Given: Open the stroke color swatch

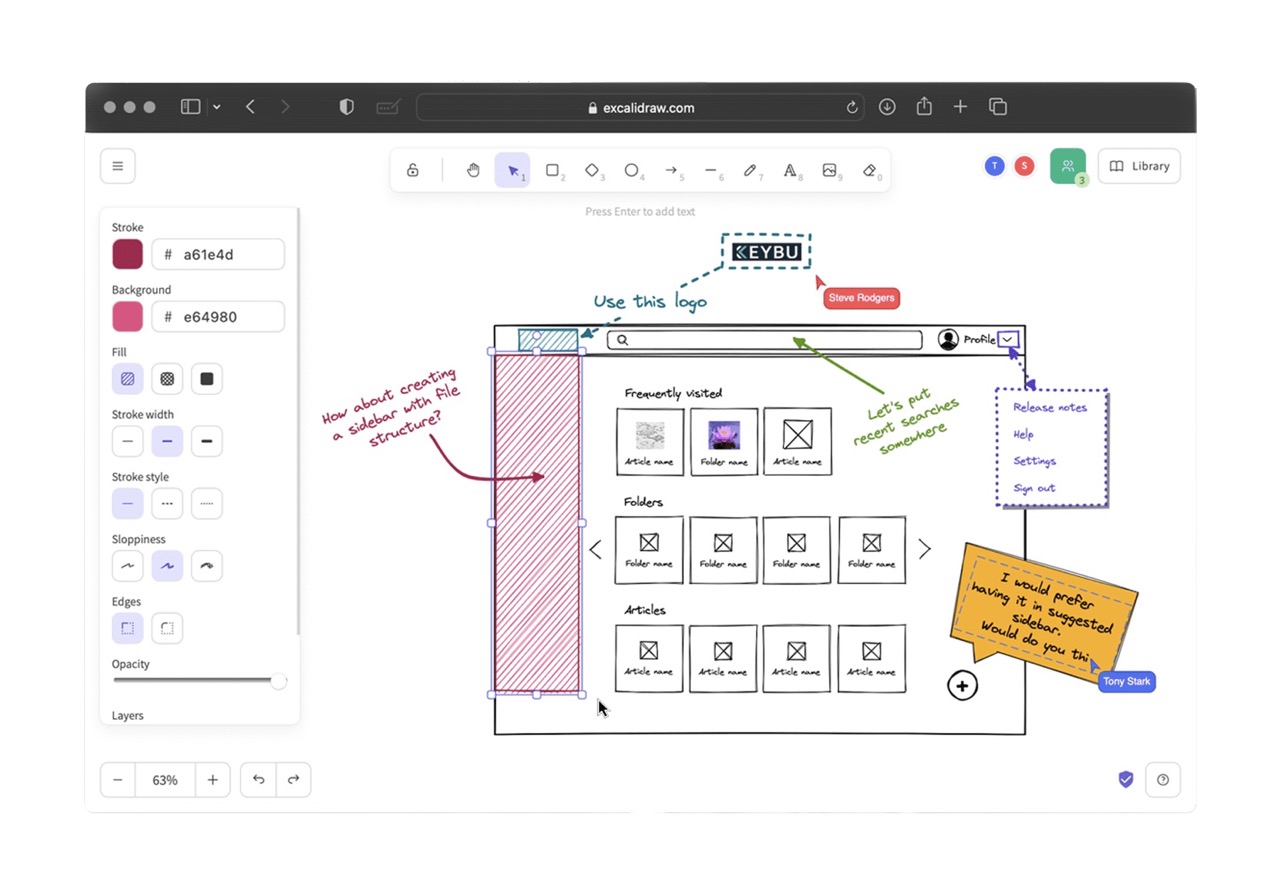Looking at the screenshot, I should (127, 254).
